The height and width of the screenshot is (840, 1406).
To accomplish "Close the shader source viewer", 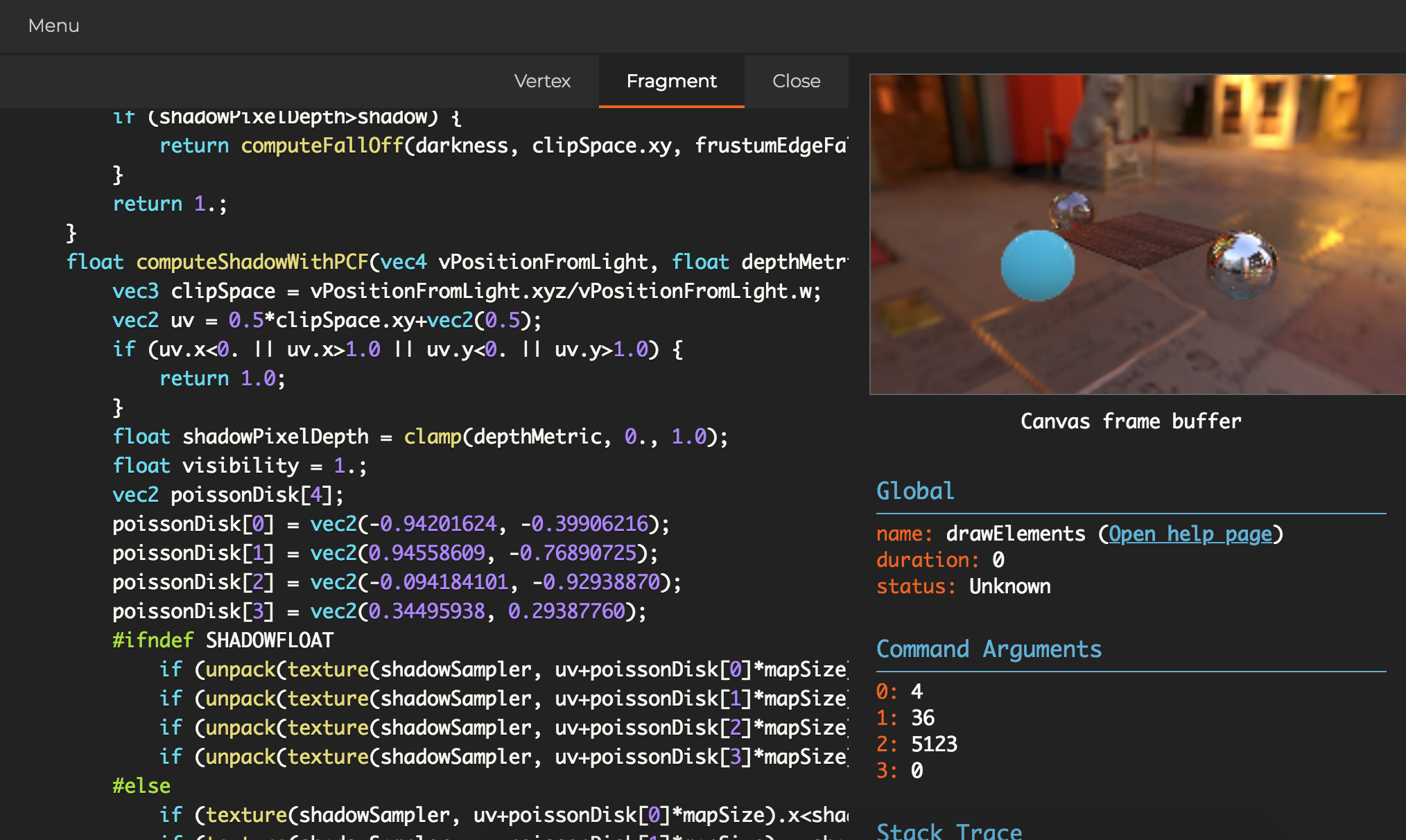I will tap(796, 81).
